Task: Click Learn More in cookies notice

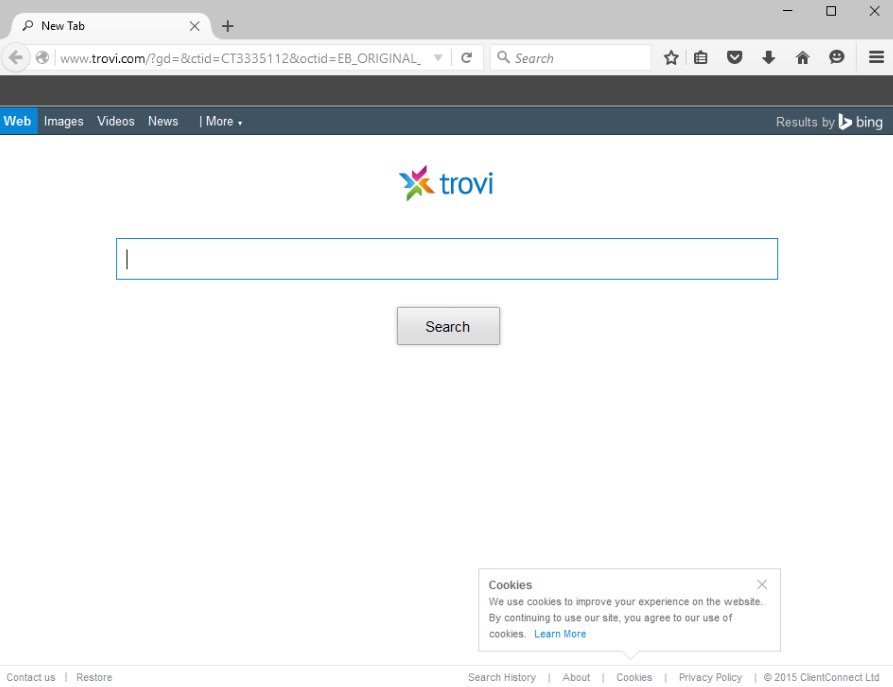Action: pos(560,634)
